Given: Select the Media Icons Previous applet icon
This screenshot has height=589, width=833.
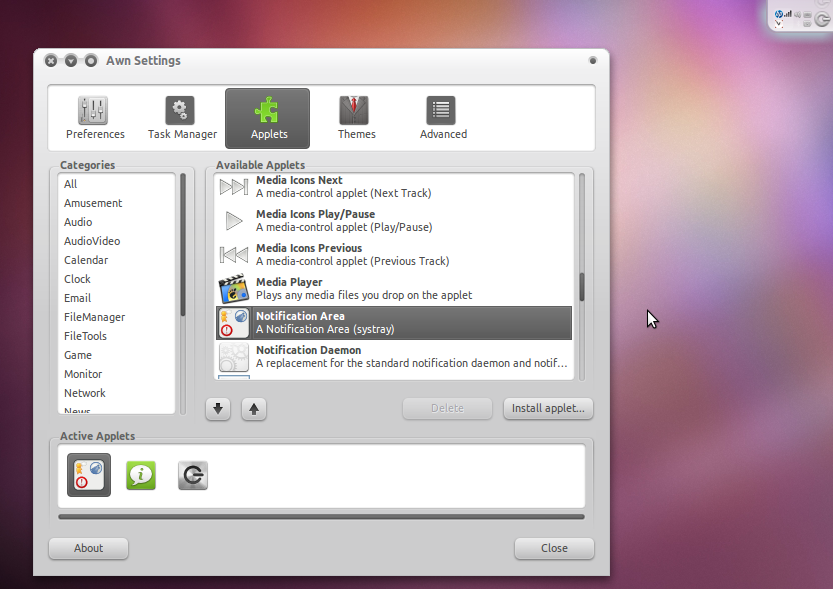Looking at the screenshot, I should (x=233, y=255).
